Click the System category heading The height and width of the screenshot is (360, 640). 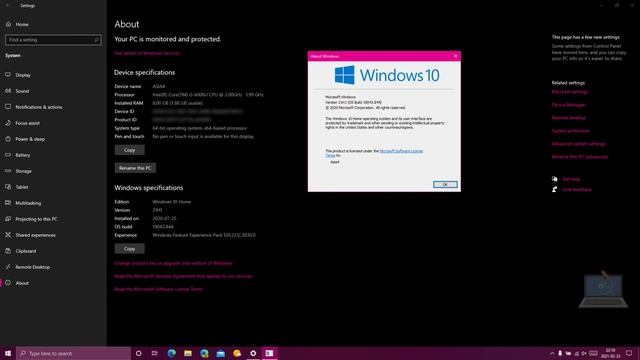[13, 56]
